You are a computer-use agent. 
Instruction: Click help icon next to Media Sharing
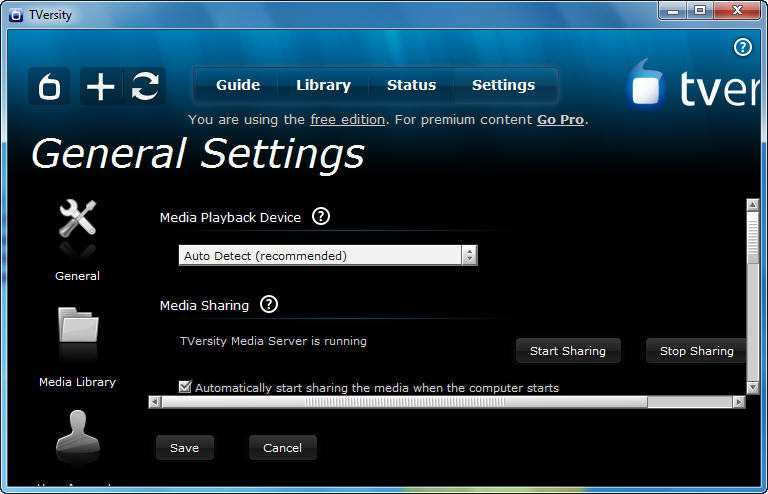tap(269, 304)
